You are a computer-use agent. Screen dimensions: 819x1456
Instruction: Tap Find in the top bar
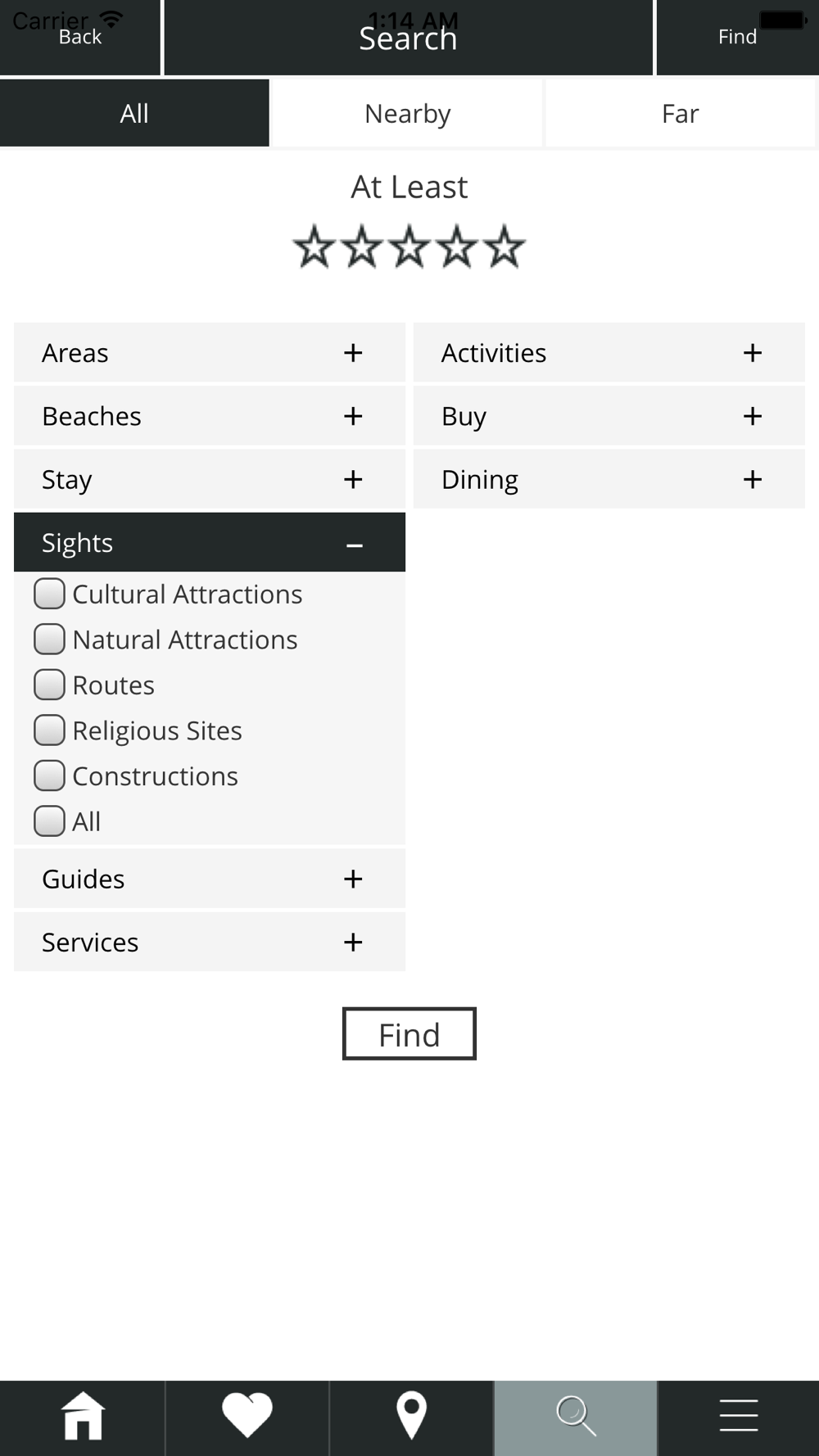738,37
